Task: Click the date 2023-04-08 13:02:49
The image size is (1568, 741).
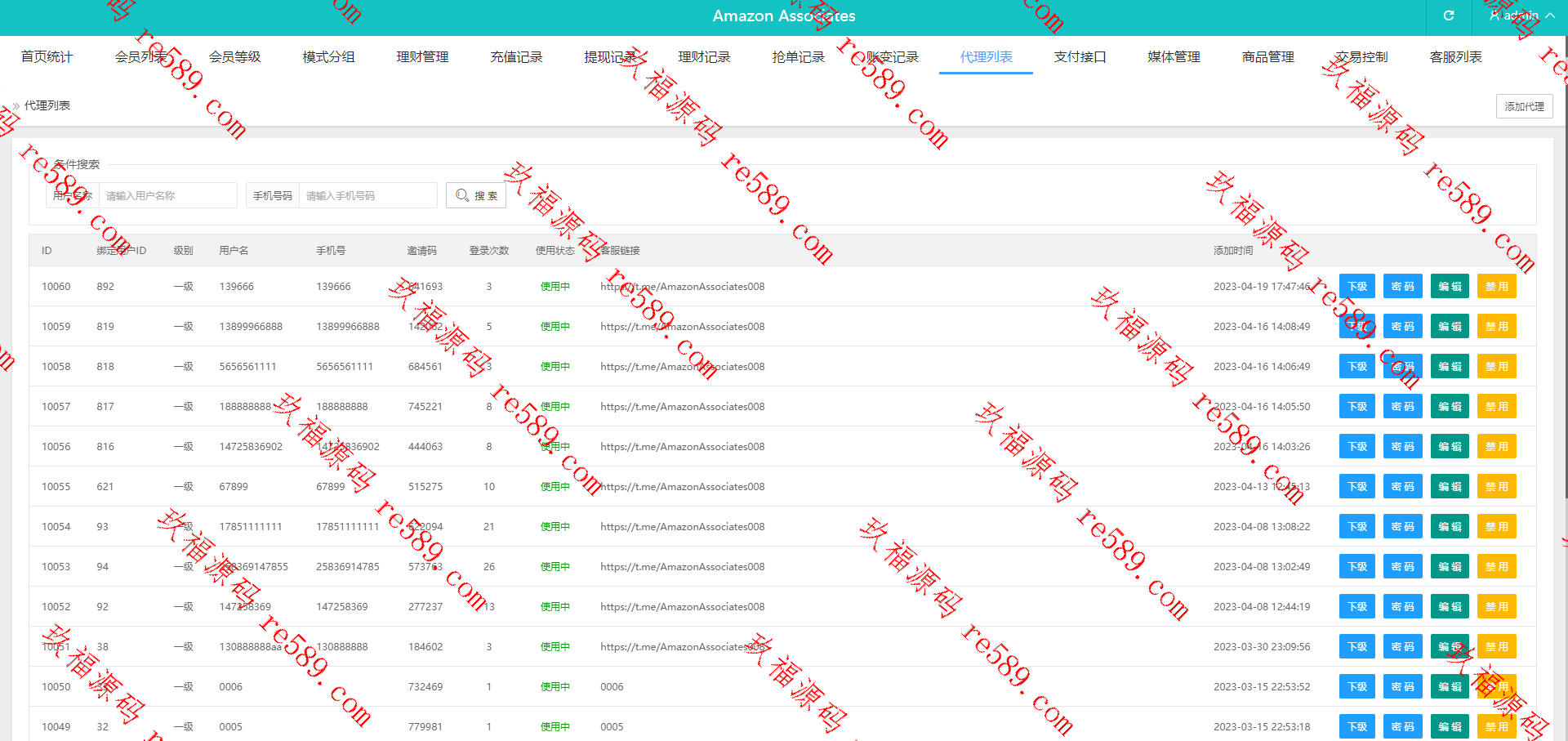Action: (1262, 566)
